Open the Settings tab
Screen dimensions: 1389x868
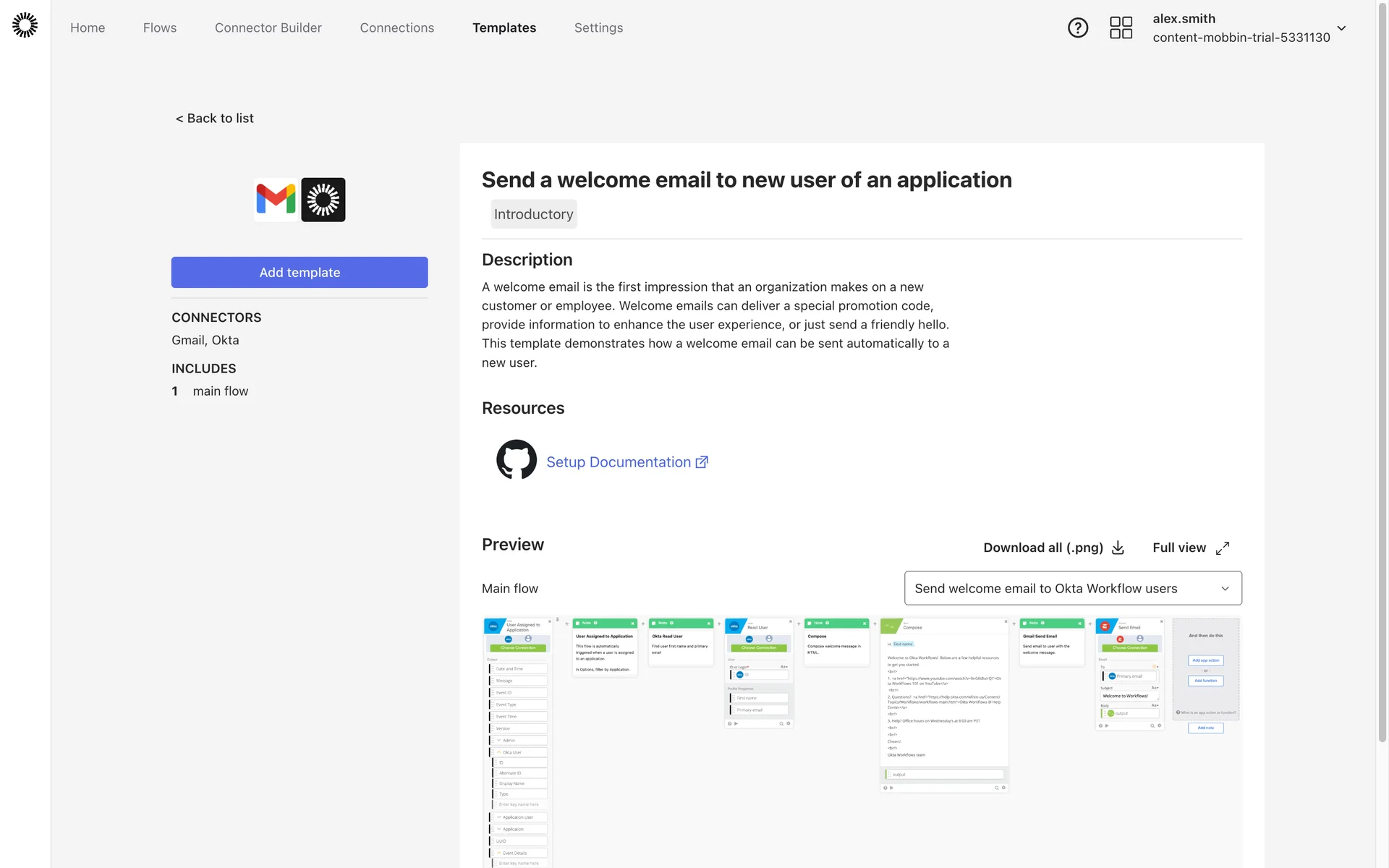(x=598, y=27)
